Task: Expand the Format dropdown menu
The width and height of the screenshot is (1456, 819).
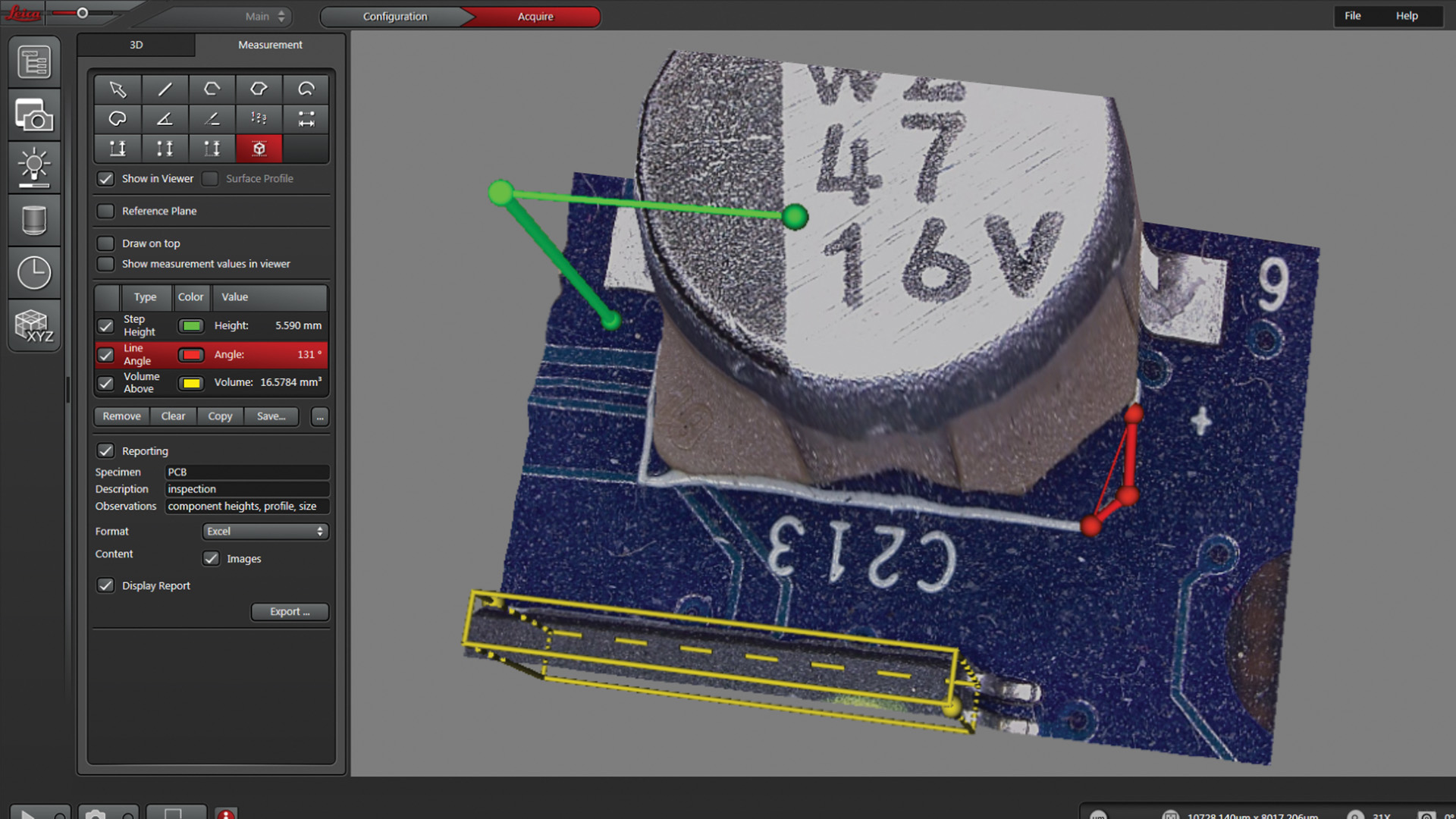Action: coord(264,531)
